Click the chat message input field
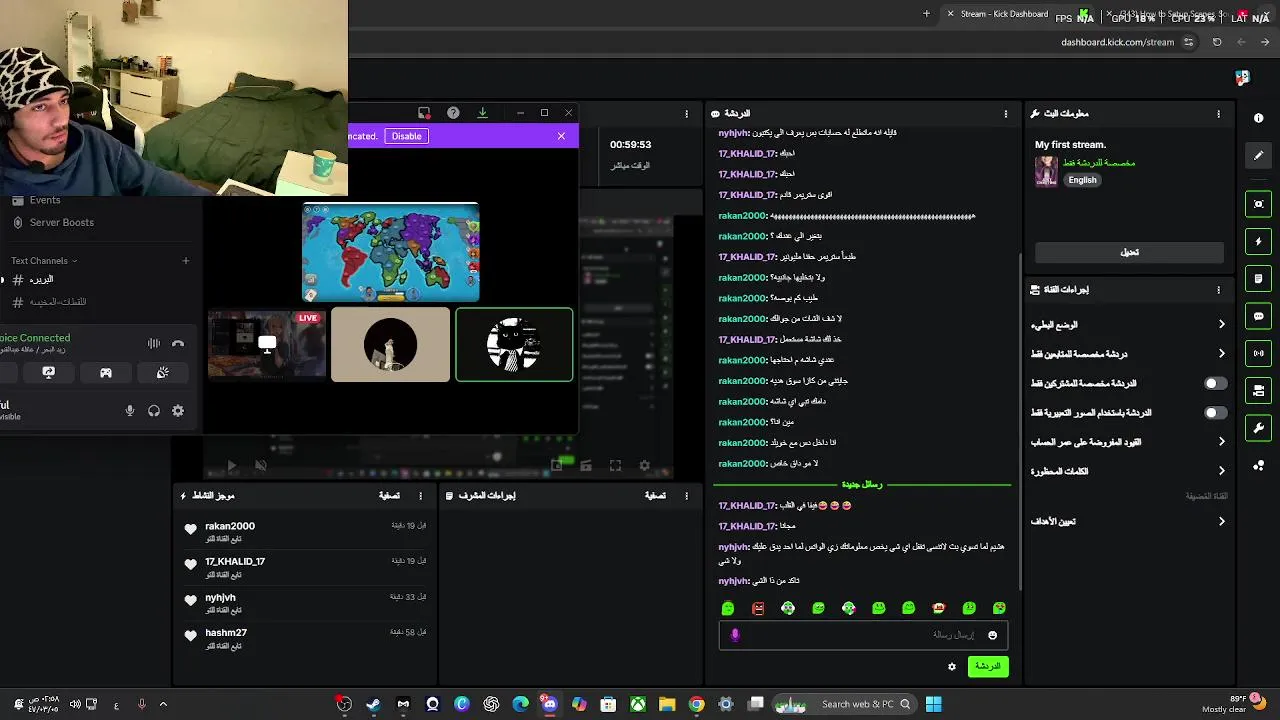 click(x=863, y=635)
